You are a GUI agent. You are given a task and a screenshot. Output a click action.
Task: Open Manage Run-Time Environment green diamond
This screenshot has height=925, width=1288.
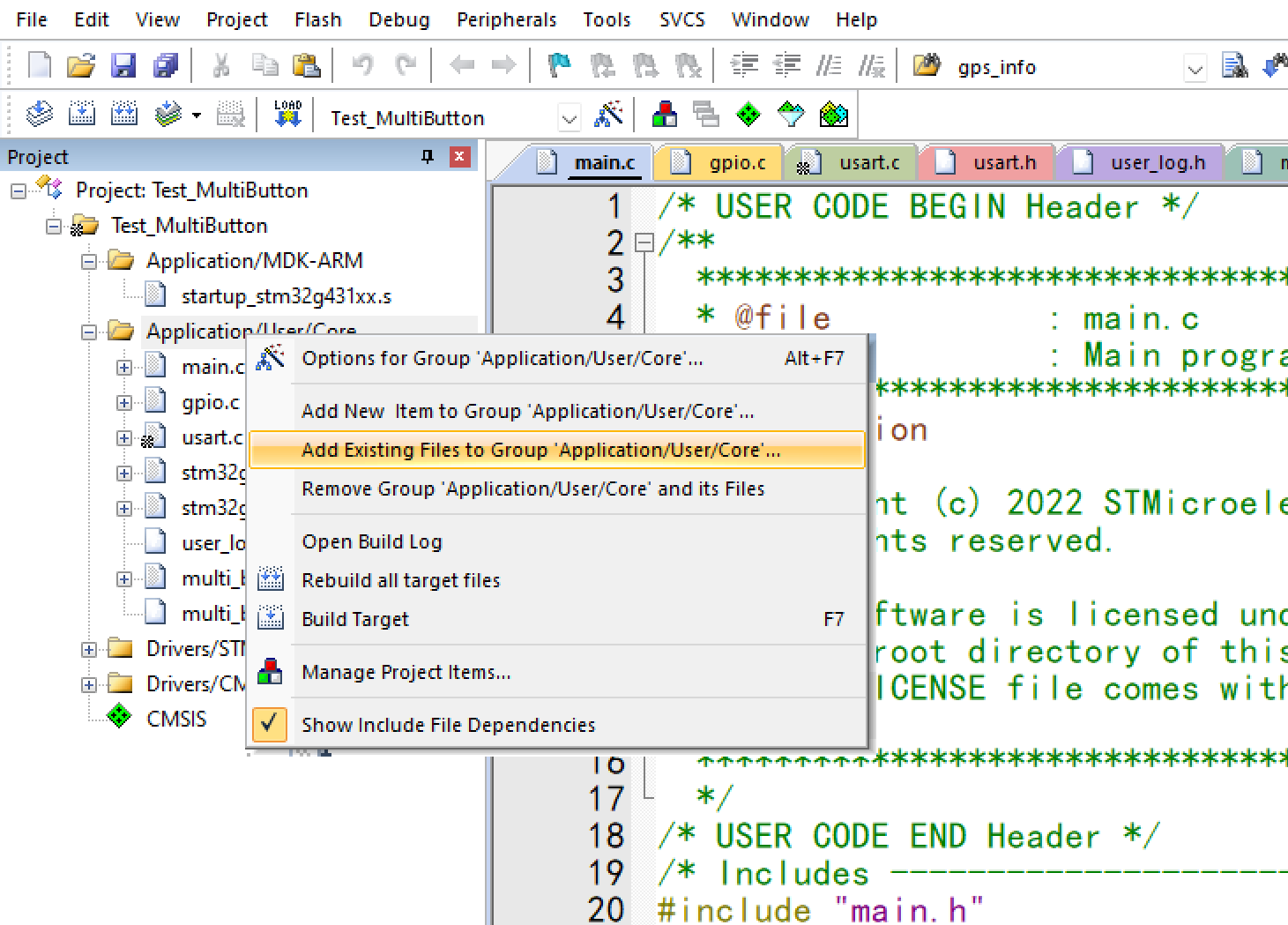(748, 115)
